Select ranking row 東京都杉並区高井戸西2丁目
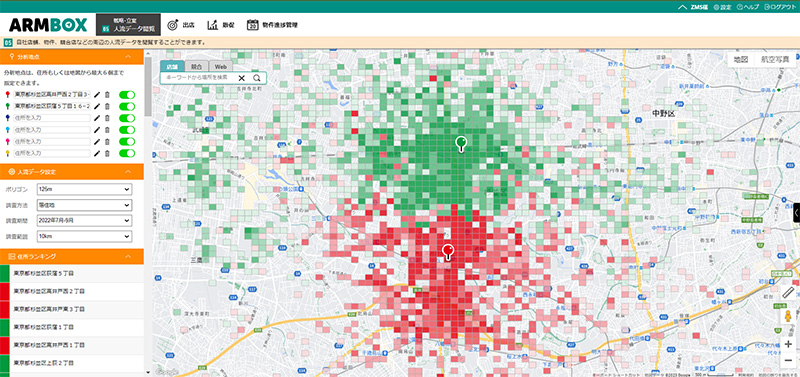The width and height of the screenshot is (800, 377). 72,291
